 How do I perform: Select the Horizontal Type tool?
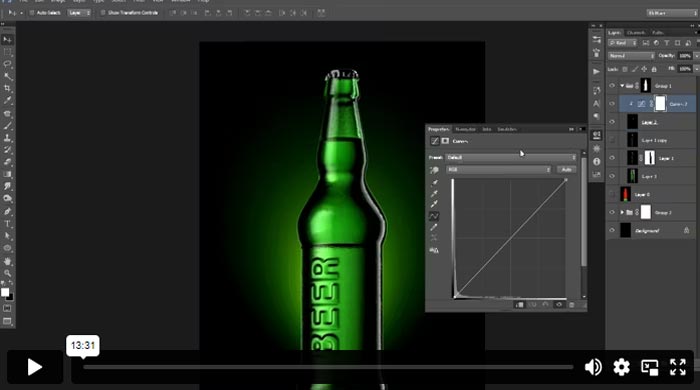tap(8, 224)
